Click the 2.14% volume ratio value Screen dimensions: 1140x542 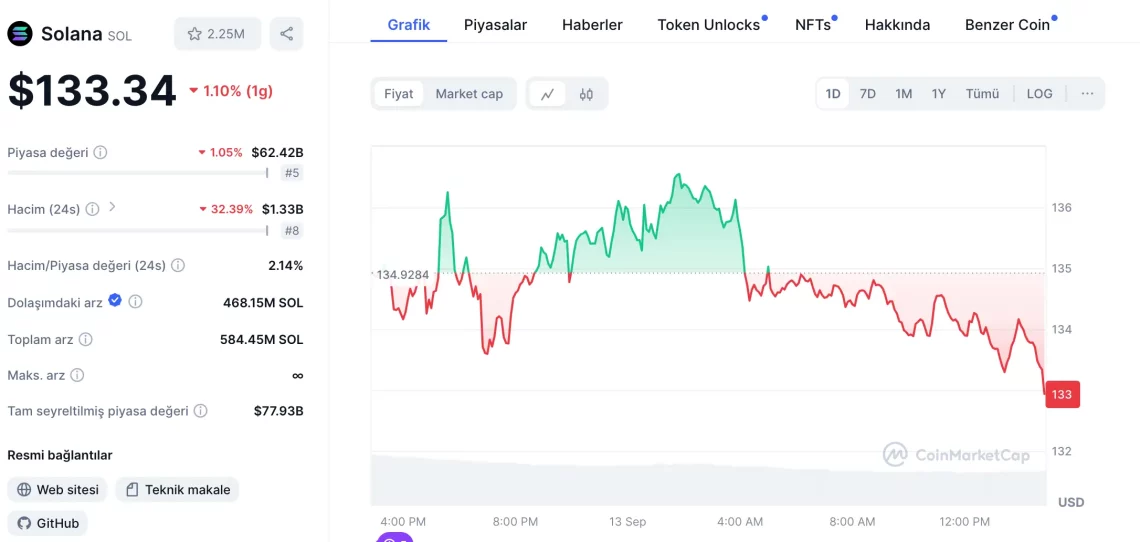pos(286,266)
